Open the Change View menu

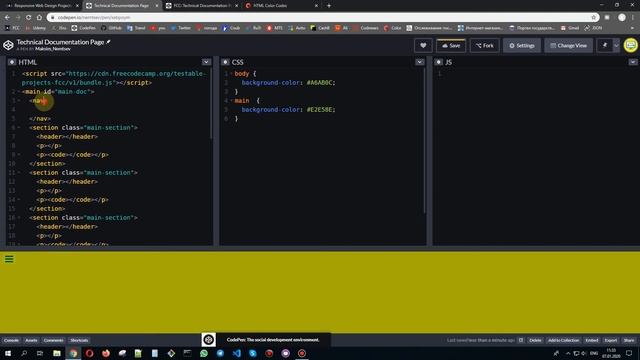click(x=568, y=45)
